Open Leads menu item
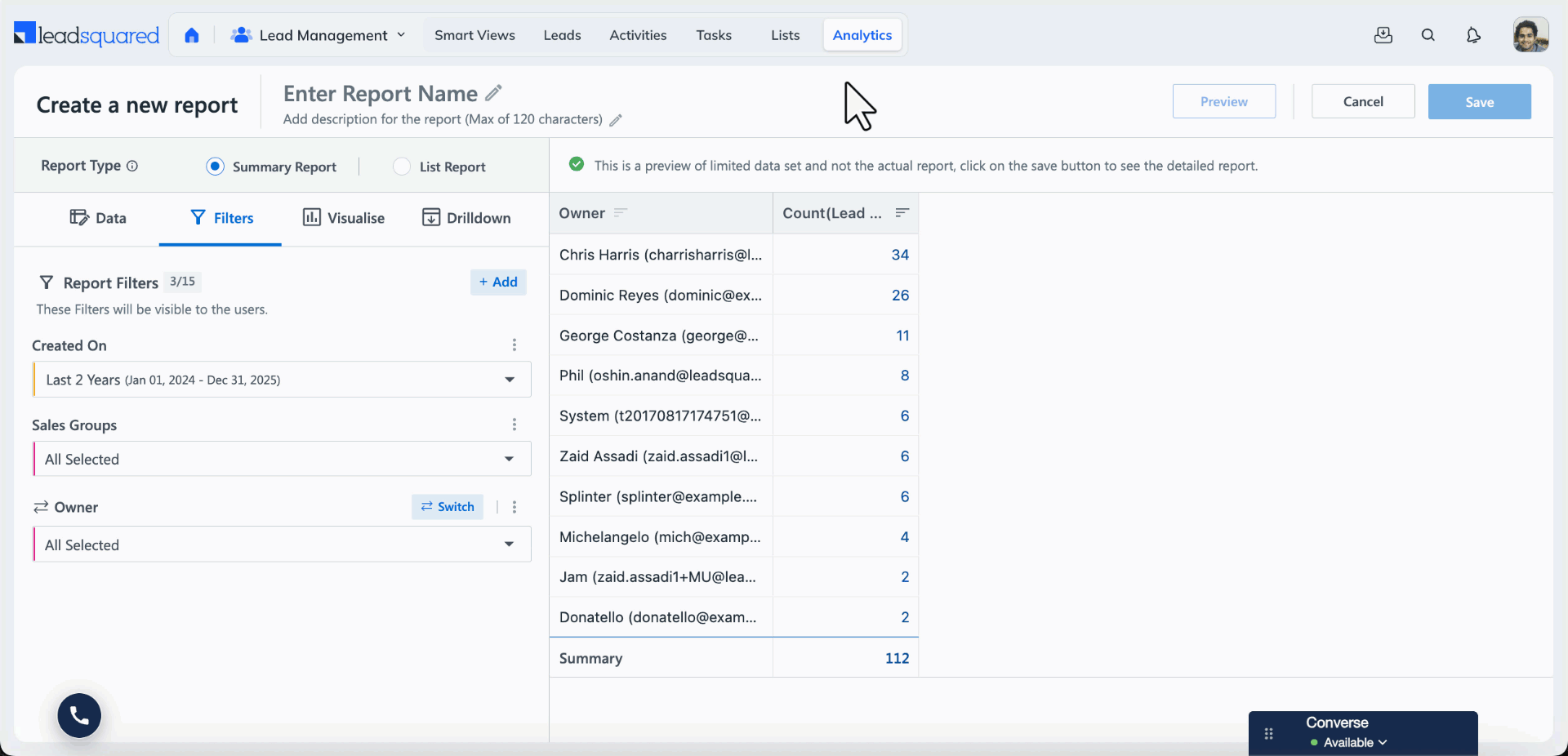 [562, 35]
